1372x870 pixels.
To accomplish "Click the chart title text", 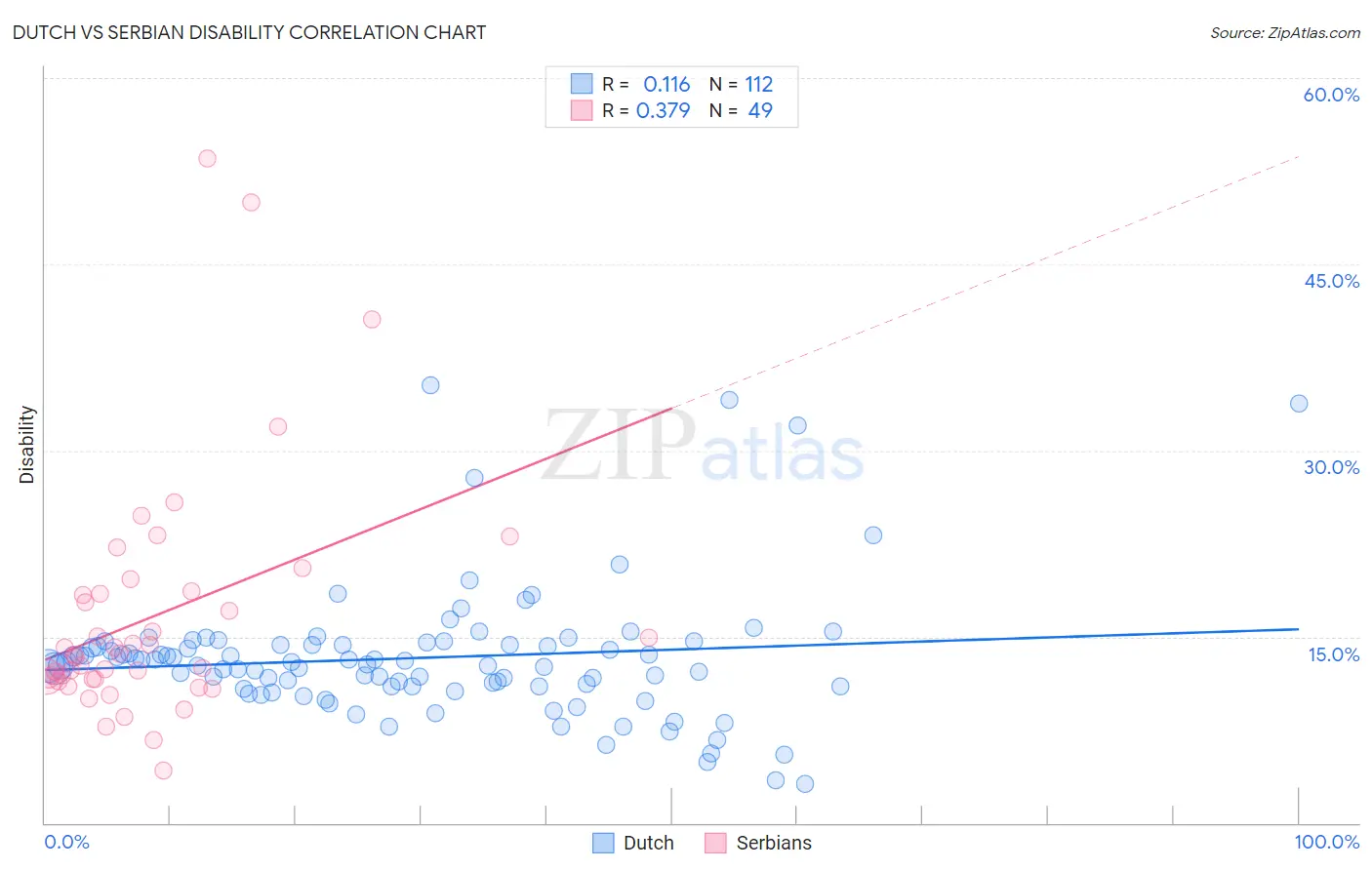I will pos(249,32).
